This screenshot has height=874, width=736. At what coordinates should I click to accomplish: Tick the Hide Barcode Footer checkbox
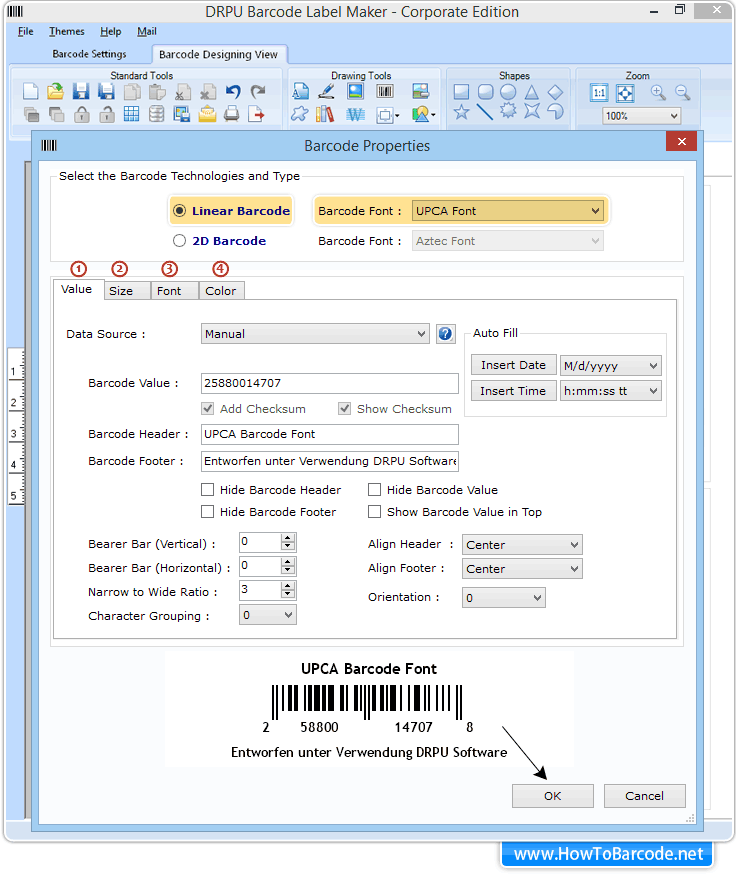(x=208, y=512)
